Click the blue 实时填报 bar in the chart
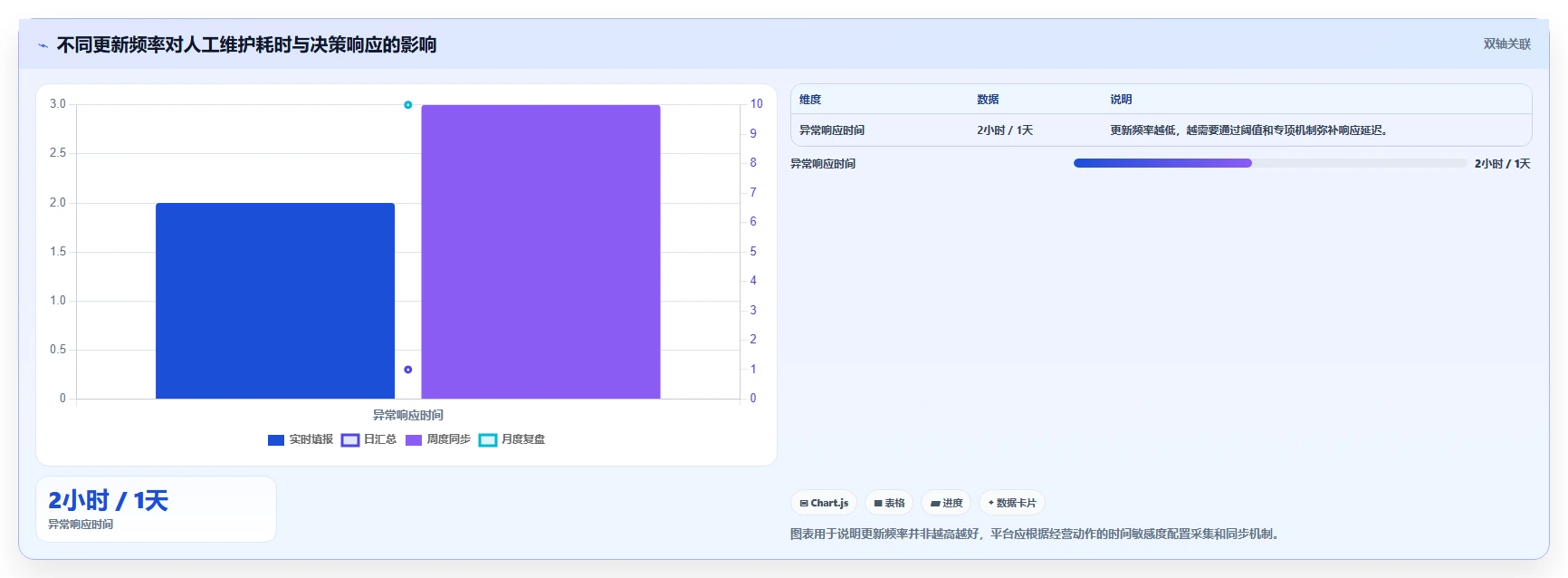The image size is (1568, 578). [275, 301]
